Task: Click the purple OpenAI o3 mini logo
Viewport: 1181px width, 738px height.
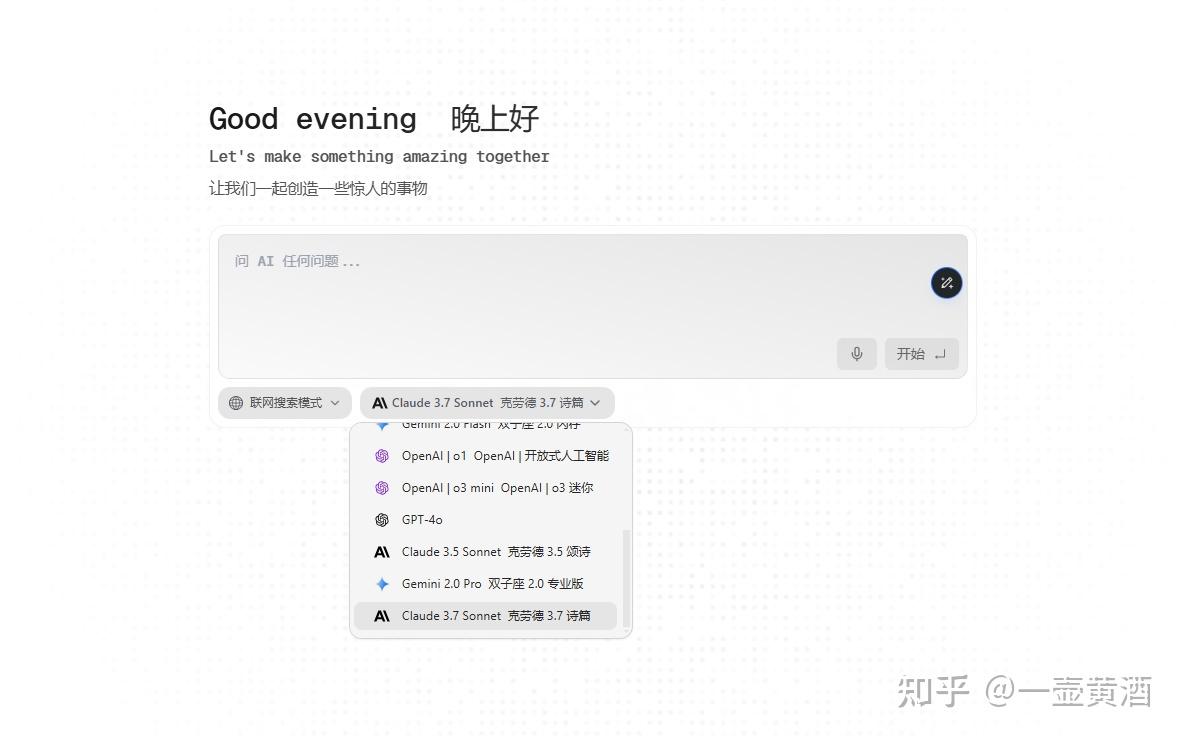Action: [381, 488]
